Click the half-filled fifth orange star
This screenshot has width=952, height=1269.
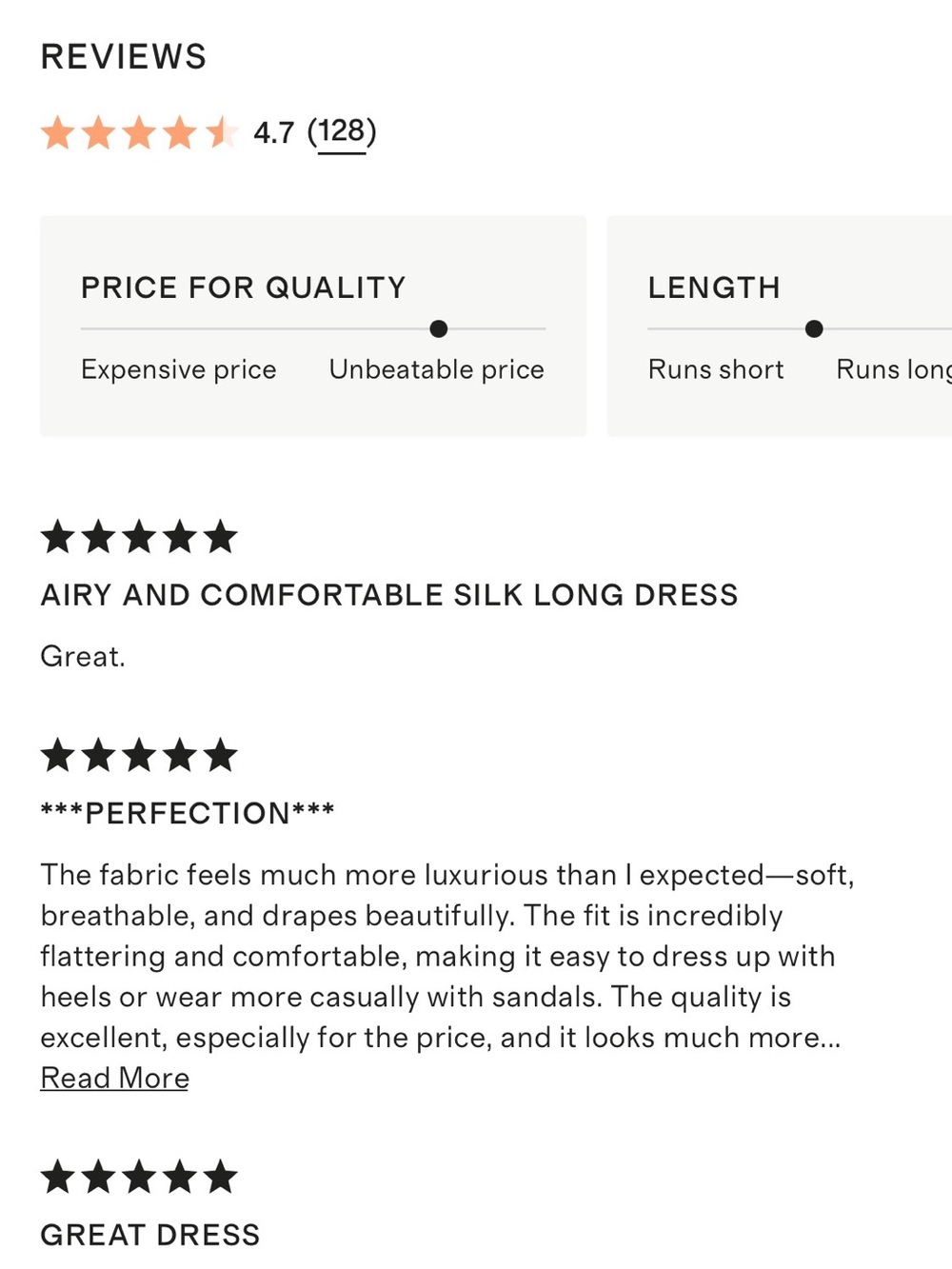pos(220,132)
